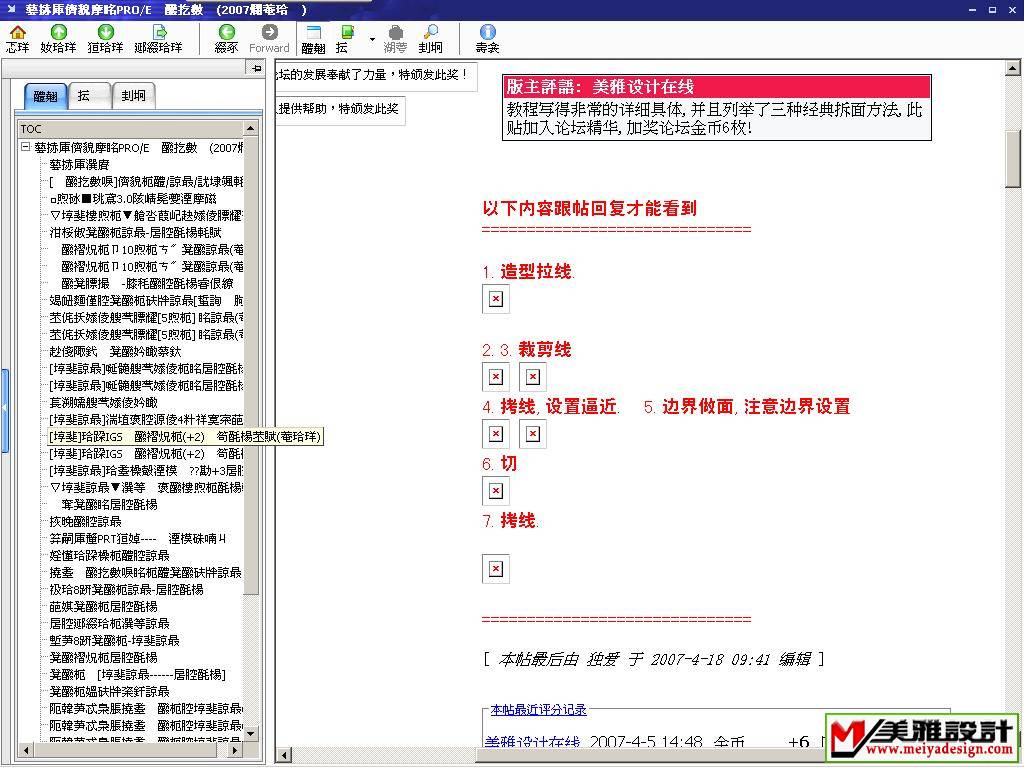Click the text '本帖最后由 独爱 于 2007-4-18 09:41 编辑'

(654, 659)
